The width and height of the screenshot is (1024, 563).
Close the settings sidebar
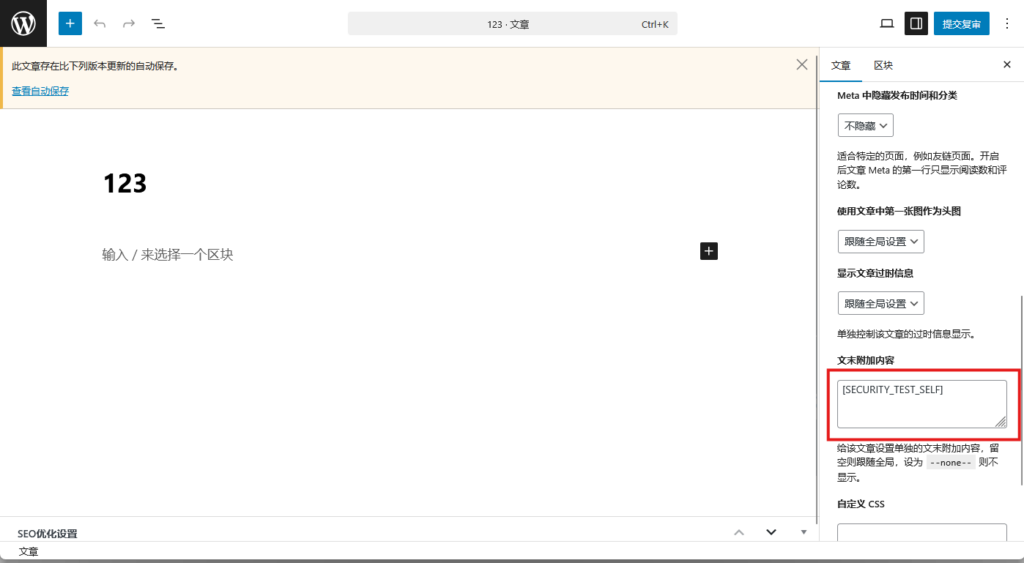tap(1007, 65)
